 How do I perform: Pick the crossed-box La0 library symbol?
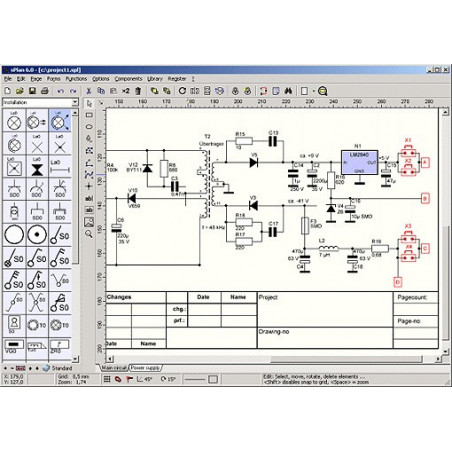click(14, 167)
